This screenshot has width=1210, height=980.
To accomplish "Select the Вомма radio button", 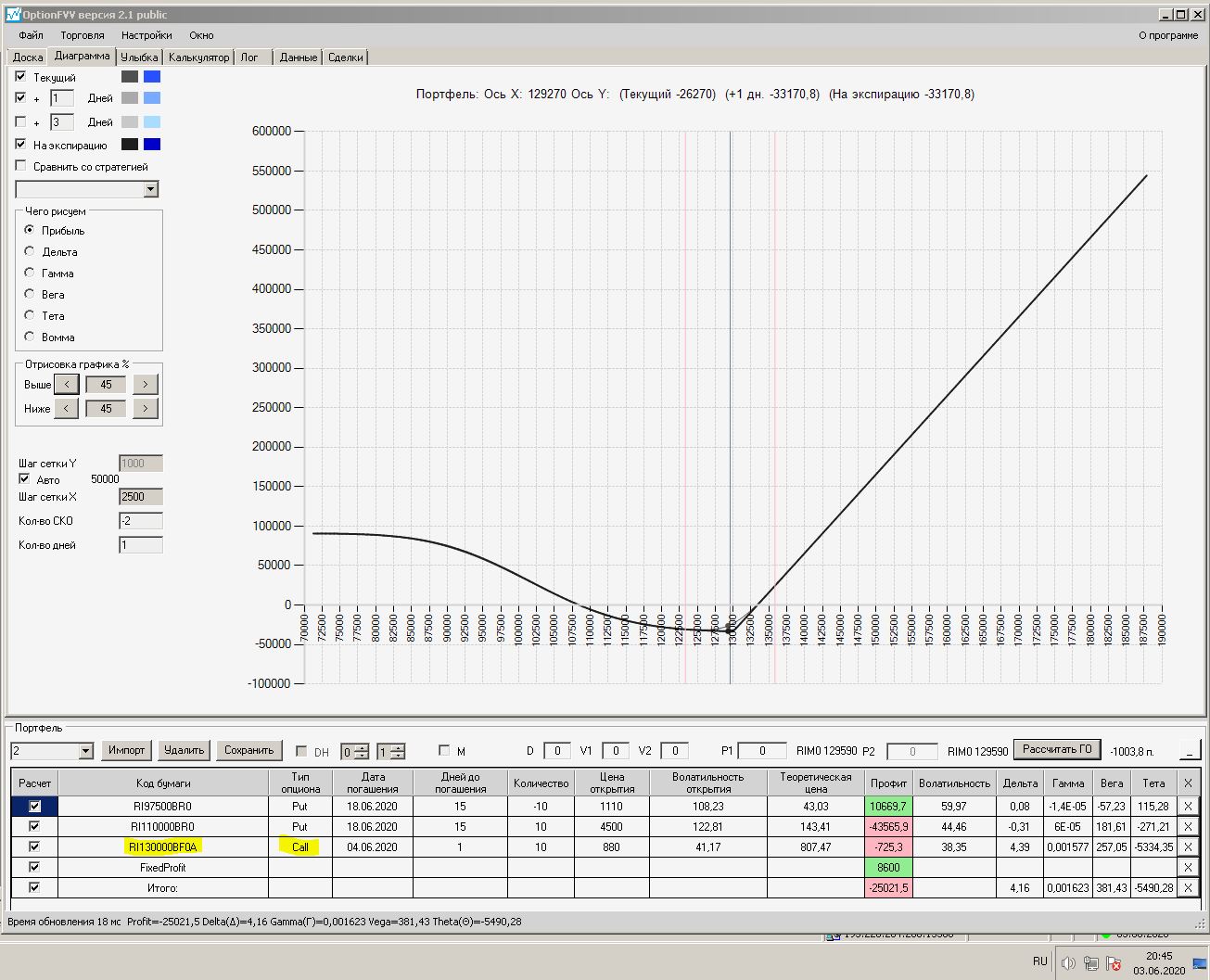I will tap(30, 337).
